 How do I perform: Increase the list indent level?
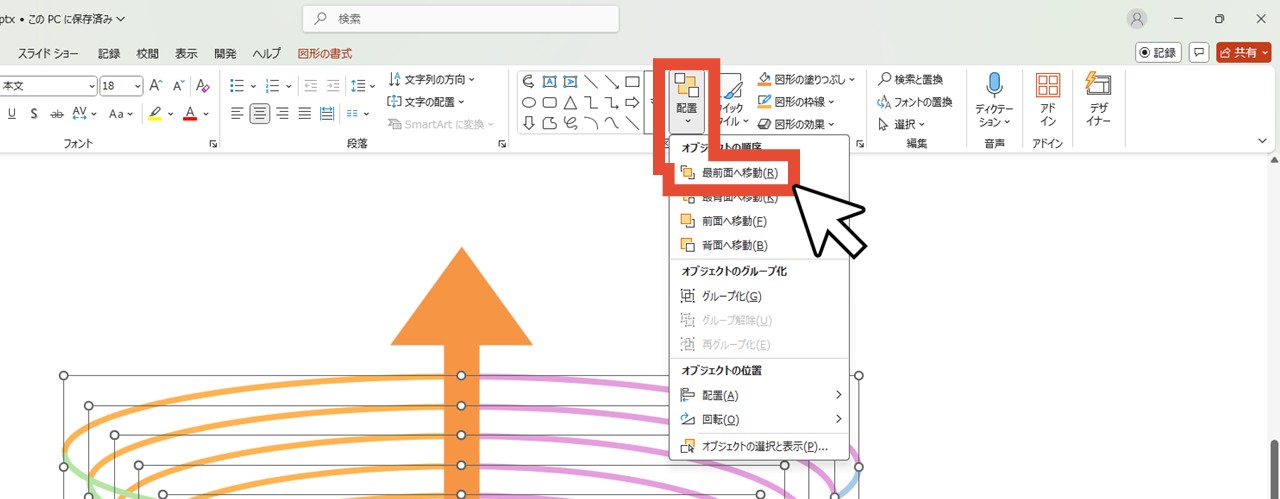click(x=333, y=86)
